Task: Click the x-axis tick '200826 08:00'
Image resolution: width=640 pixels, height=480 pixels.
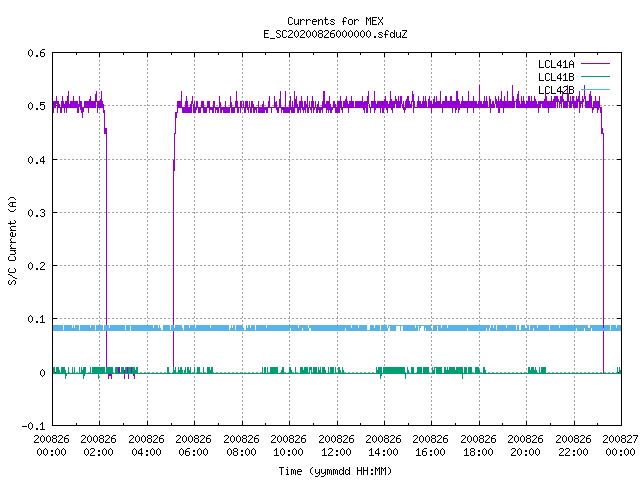Action: click(x=242, y=446)
